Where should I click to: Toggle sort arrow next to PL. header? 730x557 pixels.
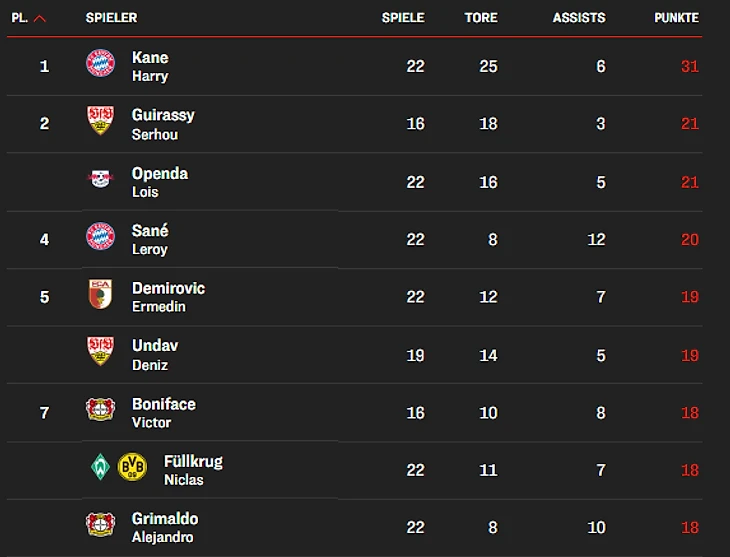[x=40, y=19]
